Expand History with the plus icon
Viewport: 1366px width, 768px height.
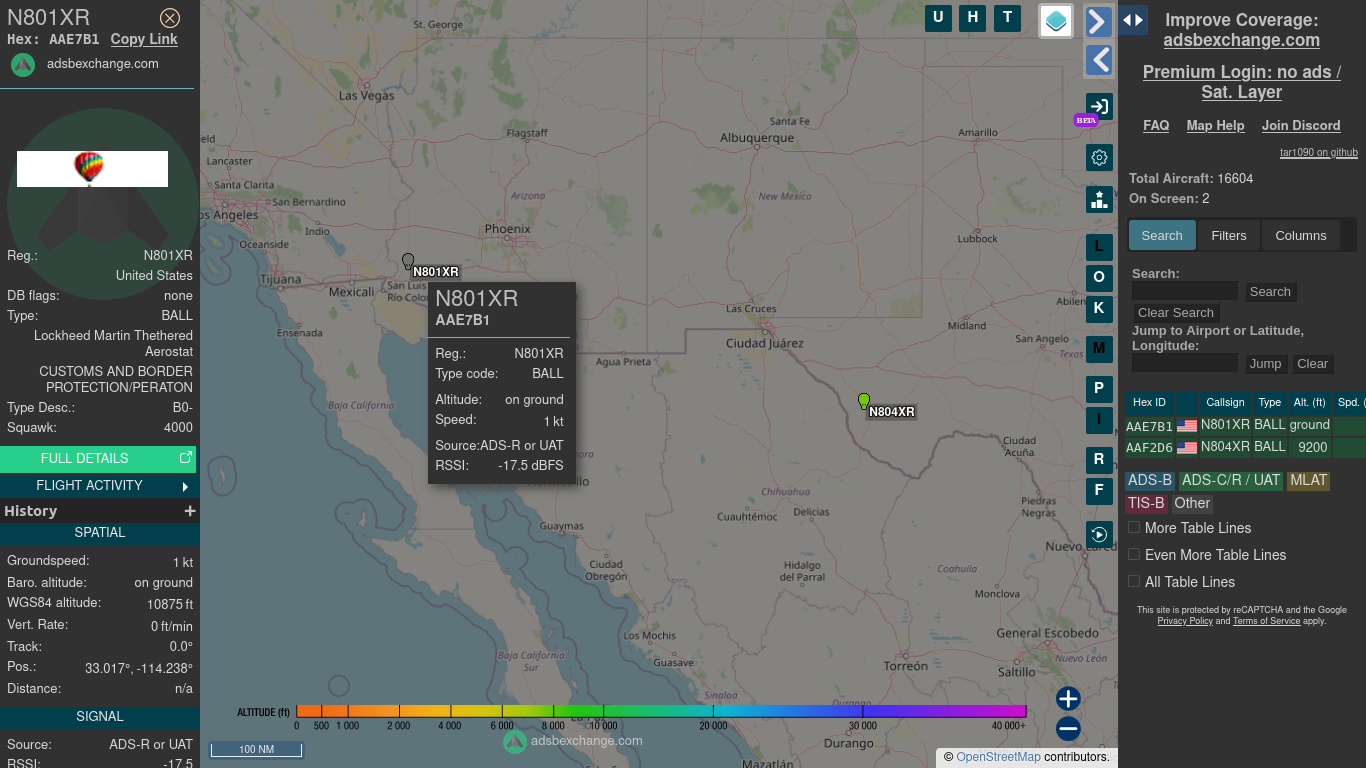pos(190,511)
